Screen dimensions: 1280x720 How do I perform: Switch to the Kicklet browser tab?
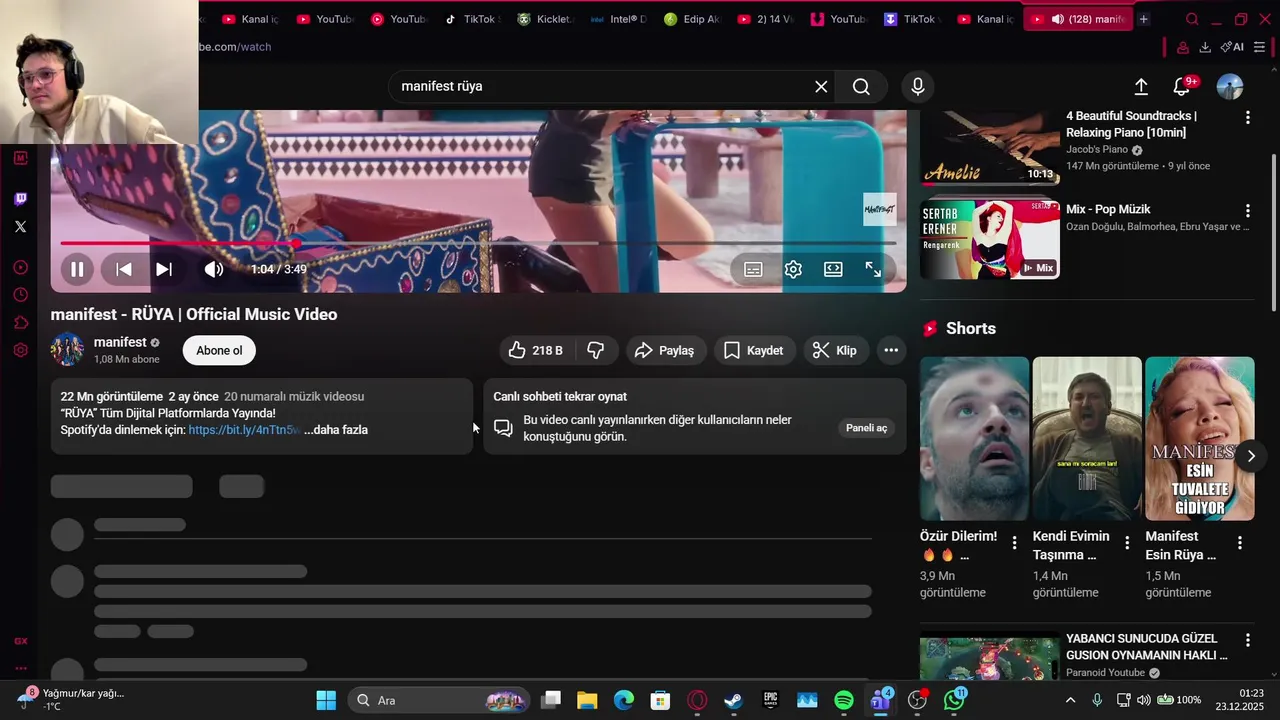[544, 19]
